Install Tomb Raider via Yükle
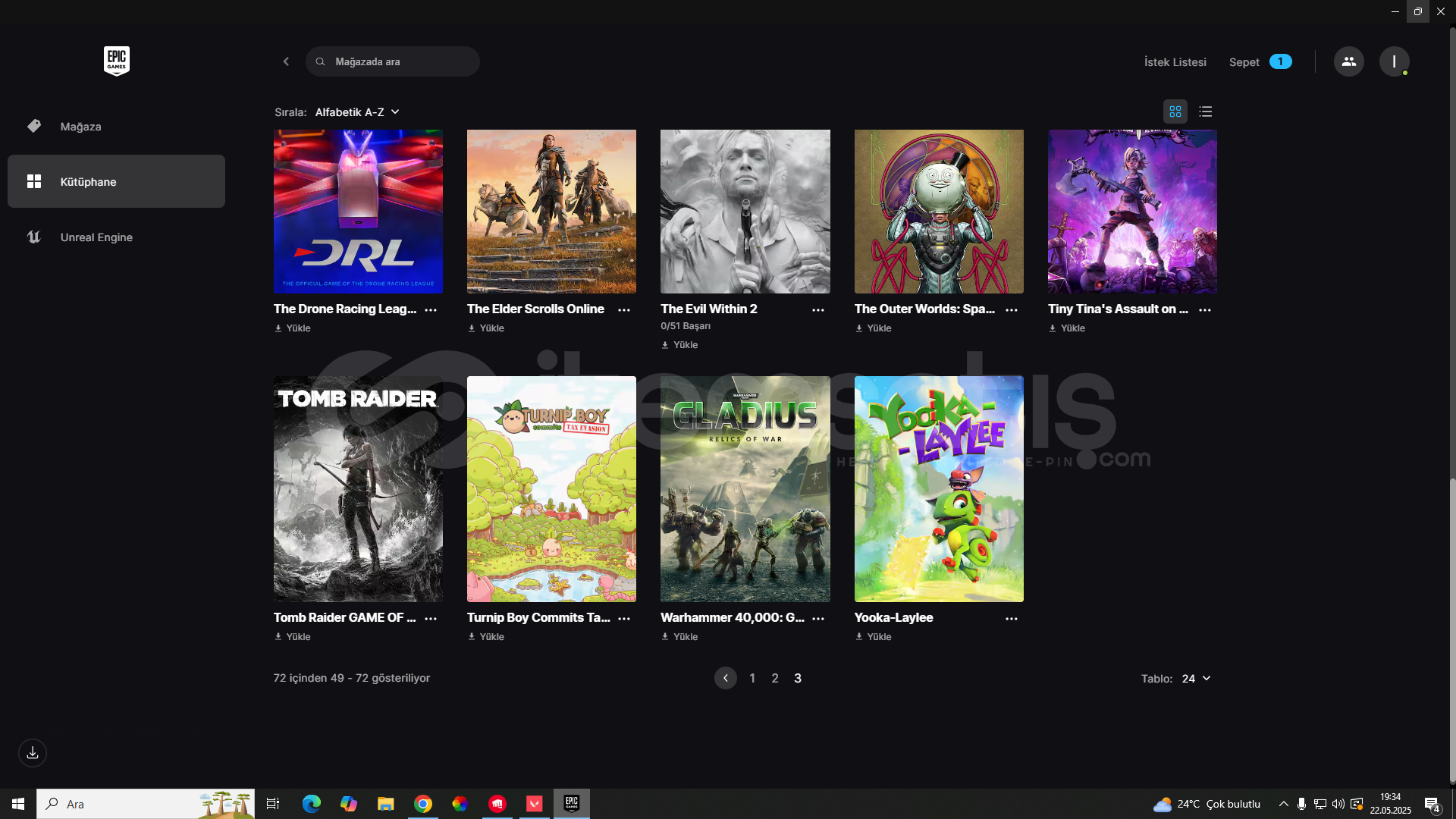 [x=293, y=637]
